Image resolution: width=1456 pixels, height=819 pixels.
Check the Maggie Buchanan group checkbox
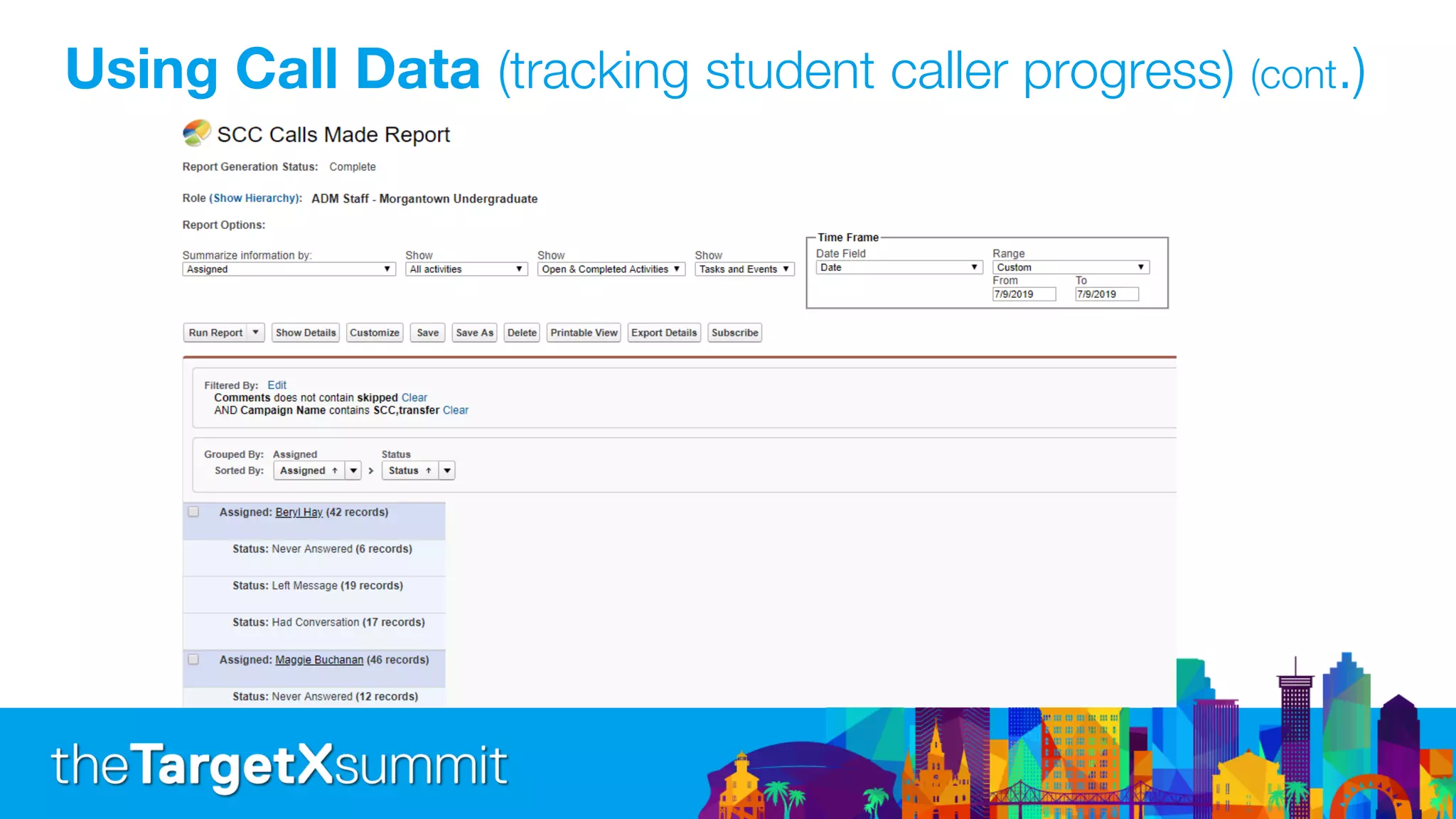193,660
